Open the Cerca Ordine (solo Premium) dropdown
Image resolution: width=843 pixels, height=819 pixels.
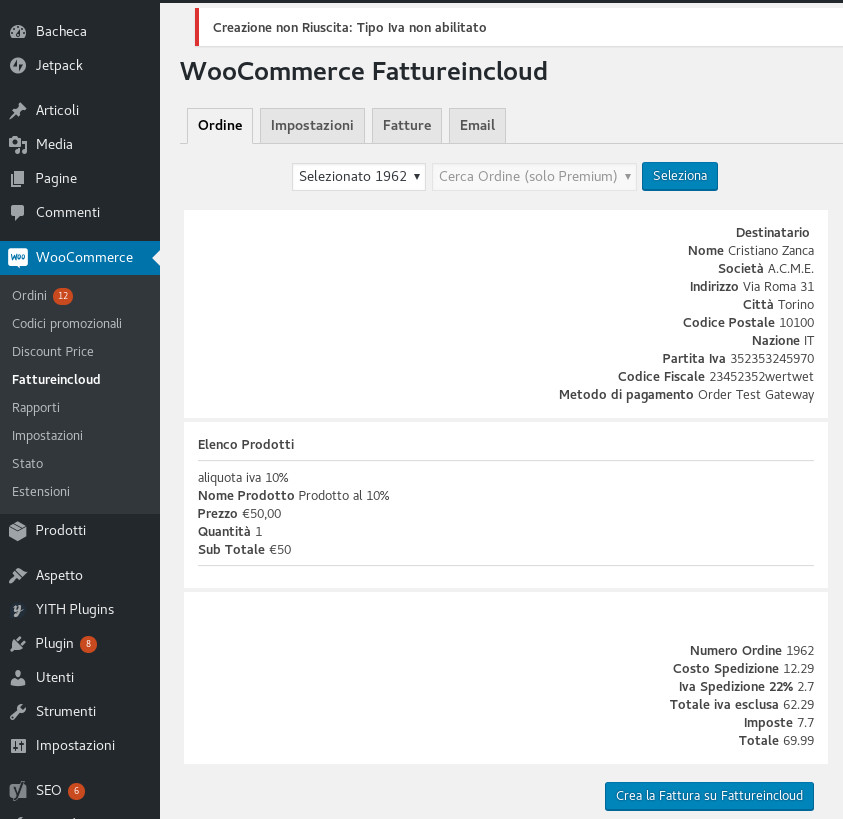click(534, 176)
